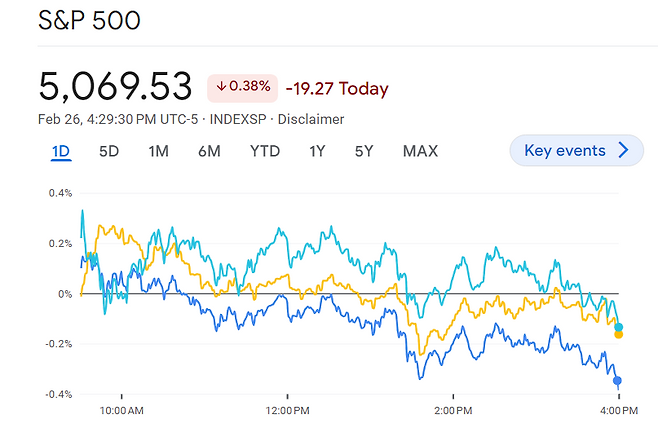Screen dimensions: 658x428
Task: Select the 1D time range tab
Action: [61, 152]
